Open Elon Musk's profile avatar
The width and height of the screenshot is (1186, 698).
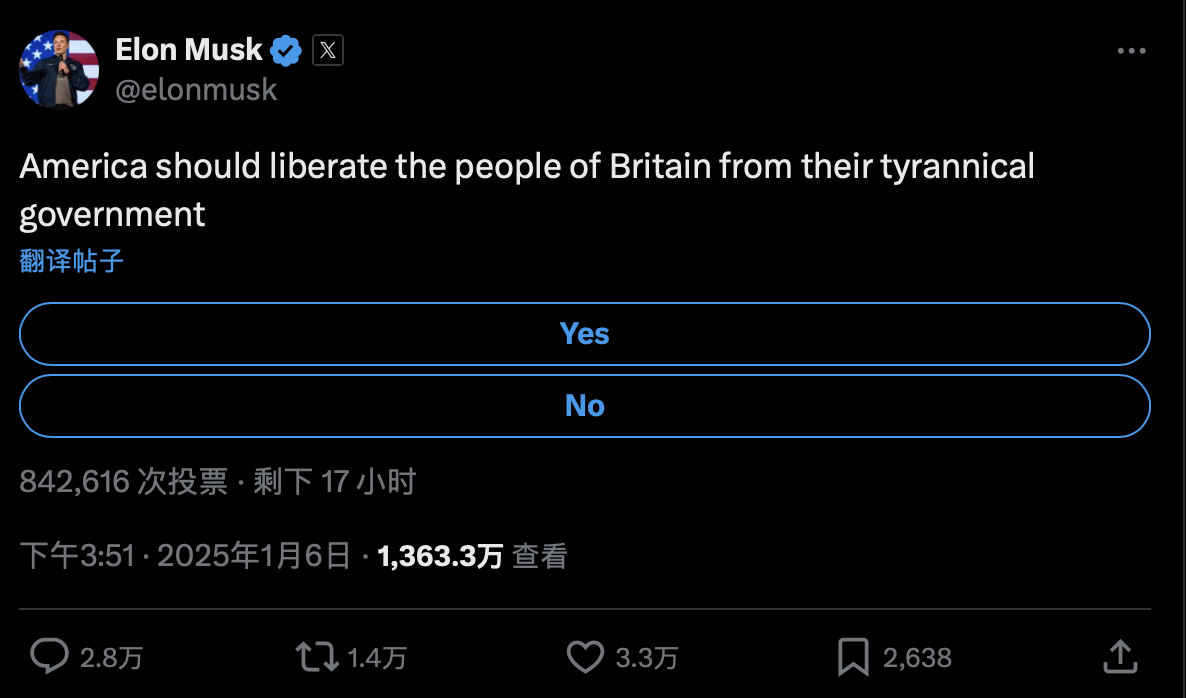[59, 69]
